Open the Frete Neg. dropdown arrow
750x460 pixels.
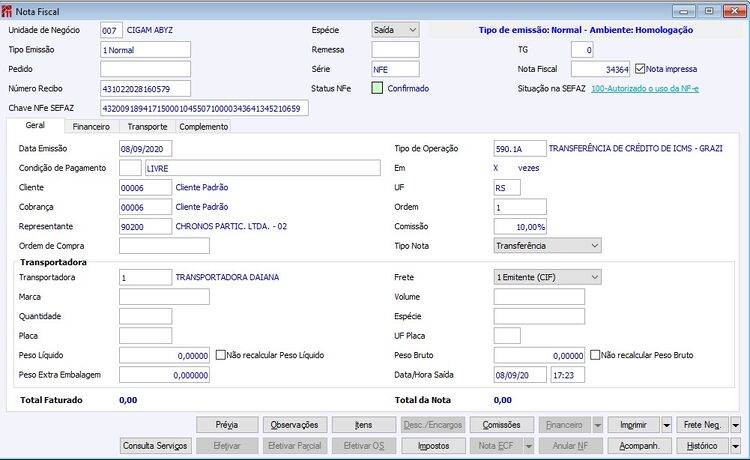tap(736, 425)
